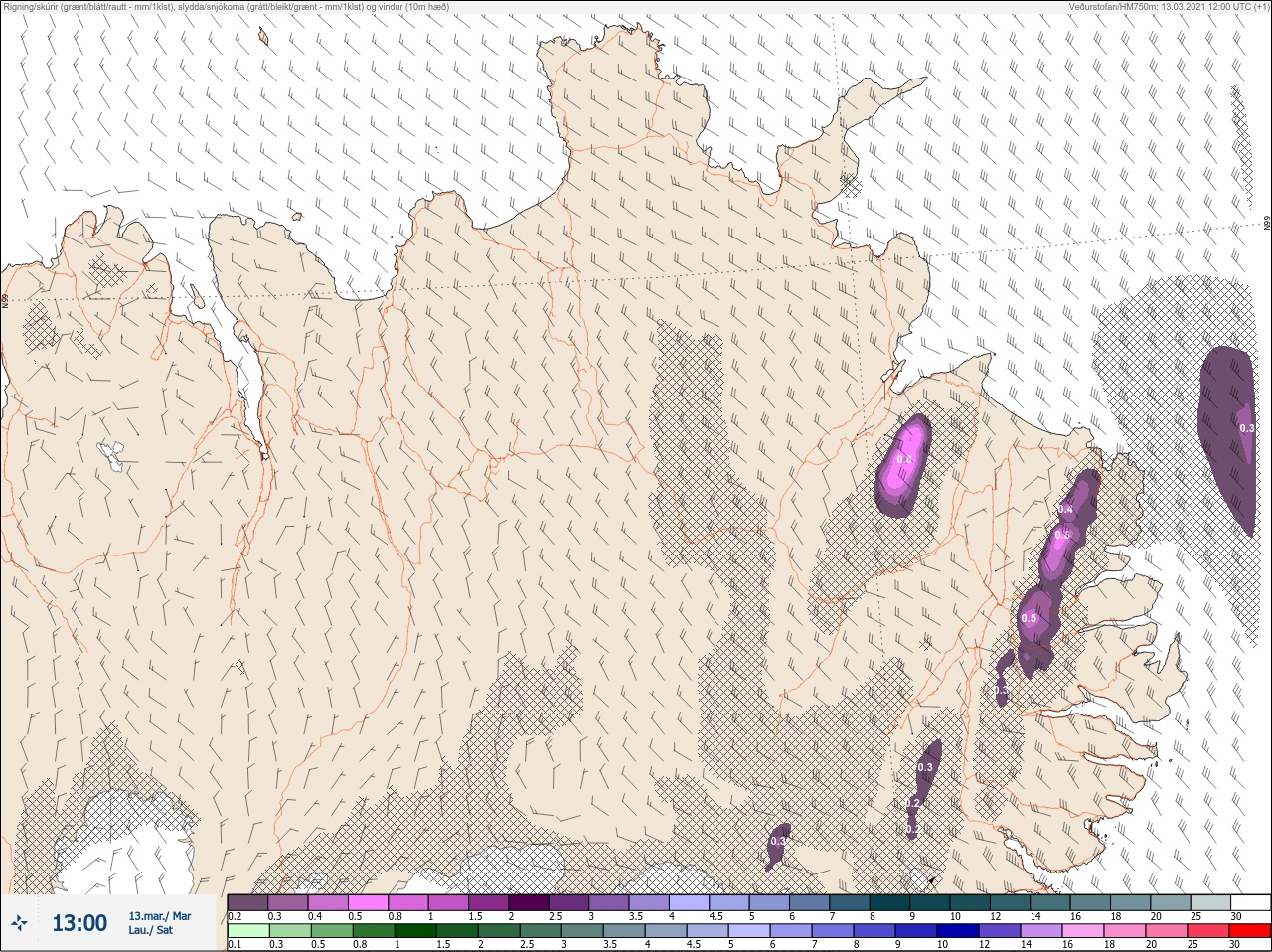Image resolution: width=1272 pixels, height=952 pixels.
Task: Select dark purple upper swatch starting at 2
Action: [530, 902]
